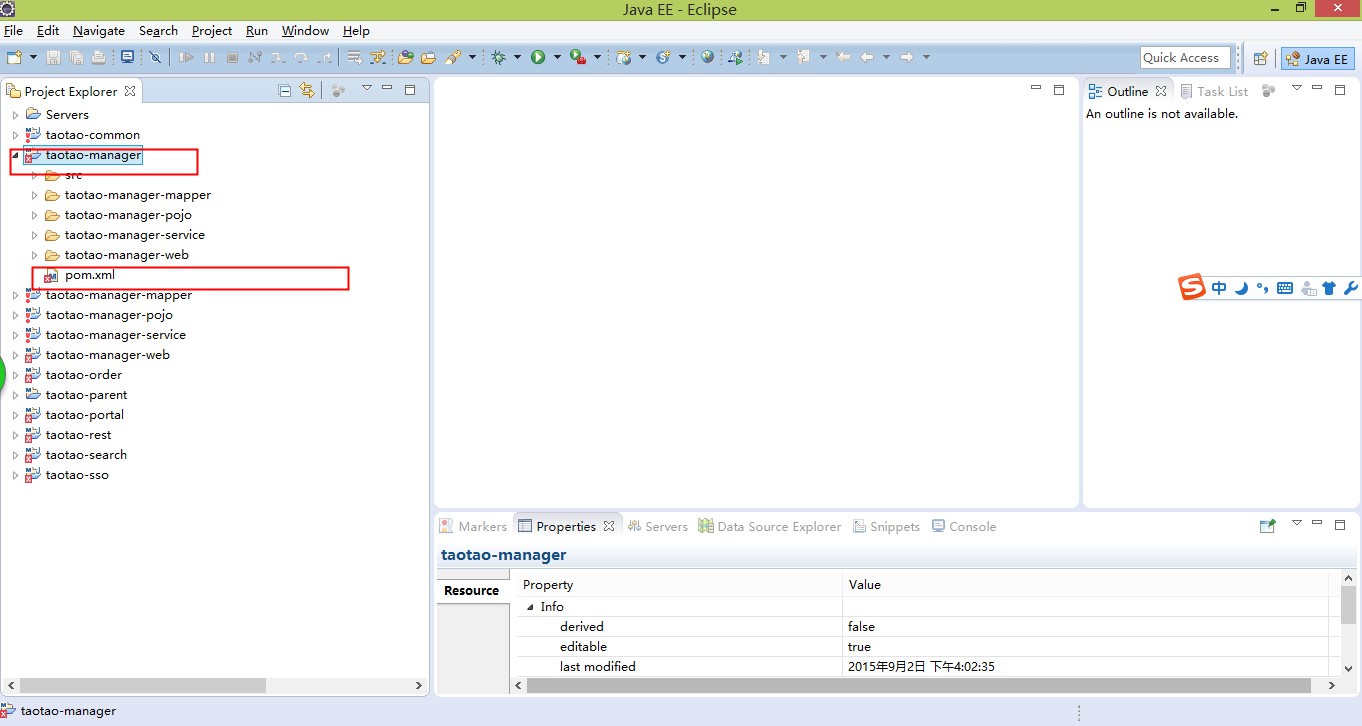Select pom.xml in Project Explorer
Screen dimensions: 1362x726
click(90, 275)
